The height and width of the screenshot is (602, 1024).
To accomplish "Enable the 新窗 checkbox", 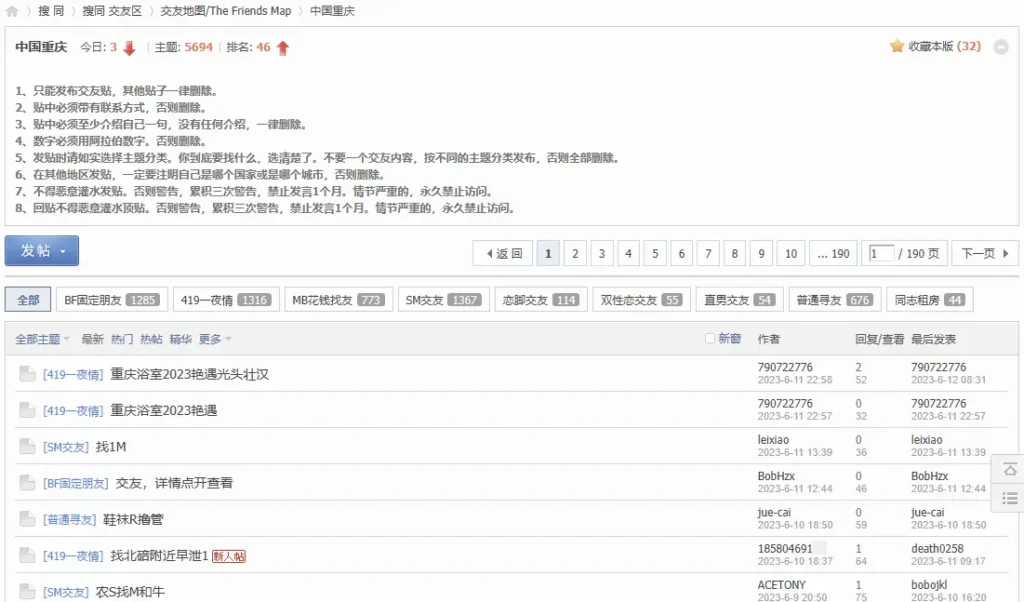I will pos(710,339).
